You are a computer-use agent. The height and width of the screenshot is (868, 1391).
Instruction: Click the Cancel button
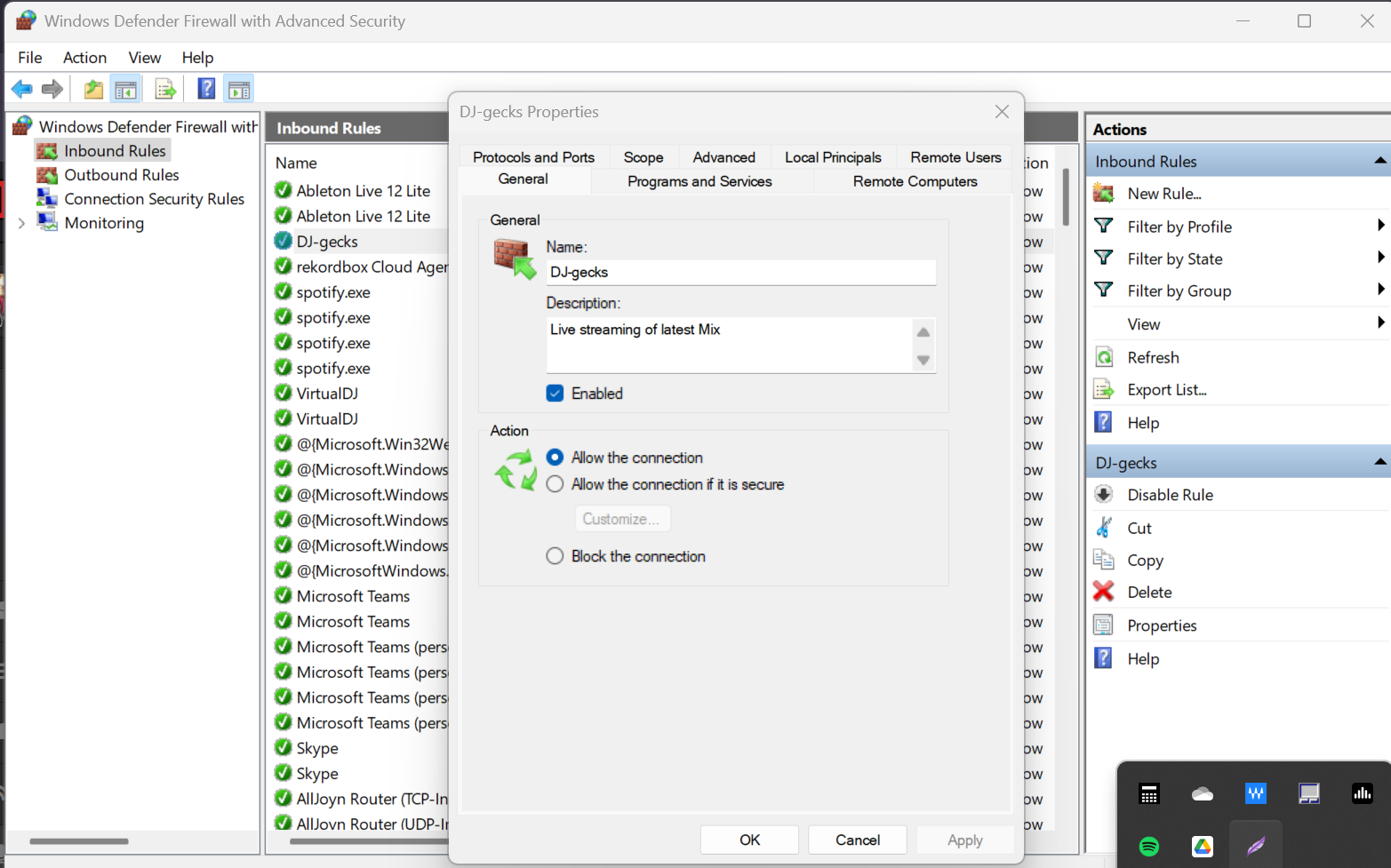click(x=857, y=840)
